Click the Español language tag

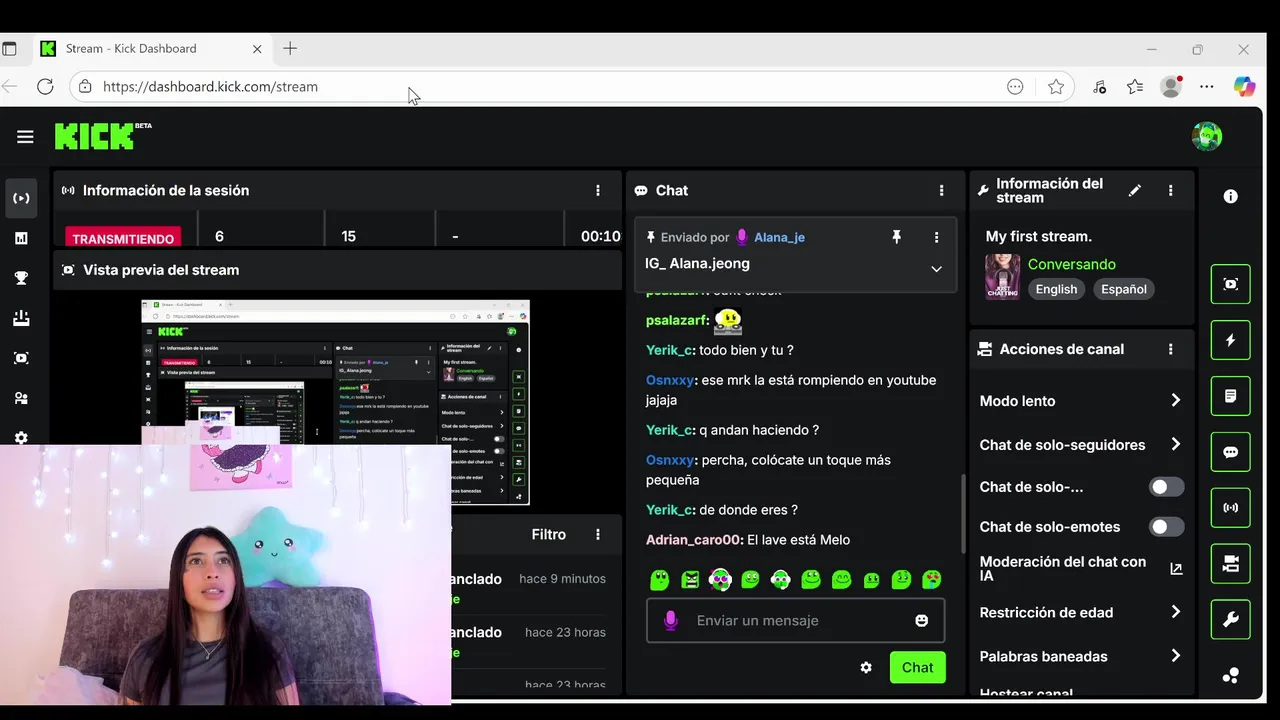(x=1124, y=289)
